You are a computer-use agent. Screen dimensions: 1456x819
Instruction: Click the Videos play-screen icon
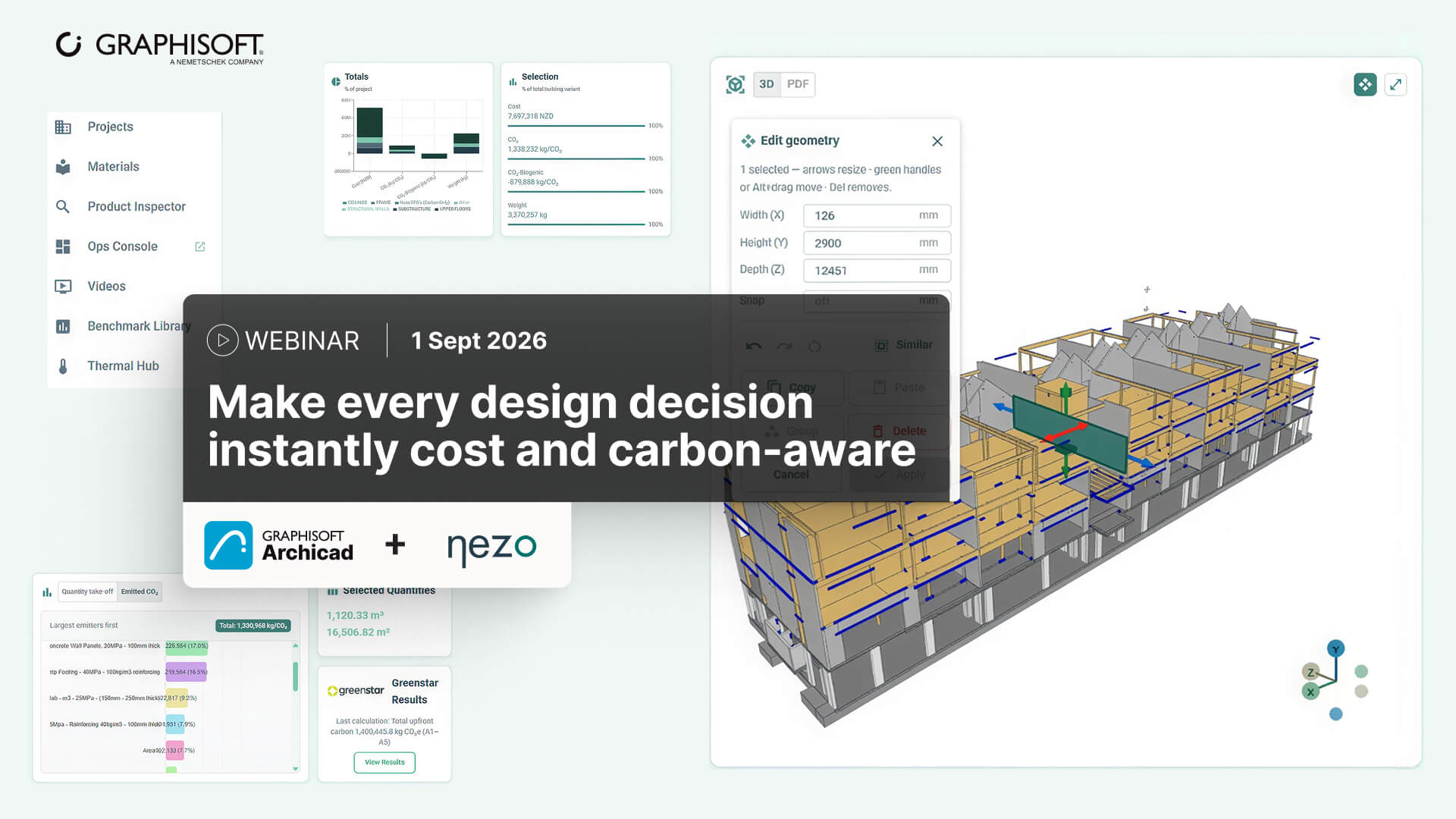63,287
